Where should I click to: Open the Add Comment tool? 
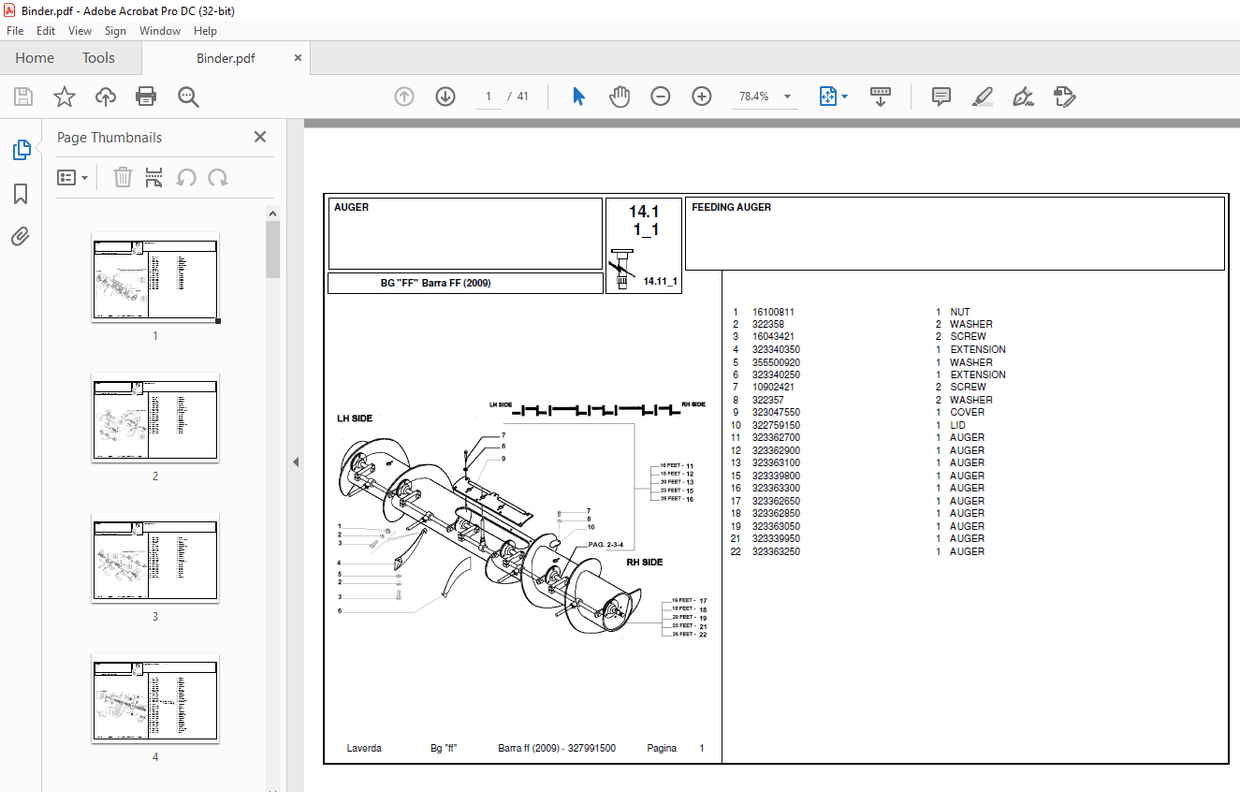tap(941, 96)
